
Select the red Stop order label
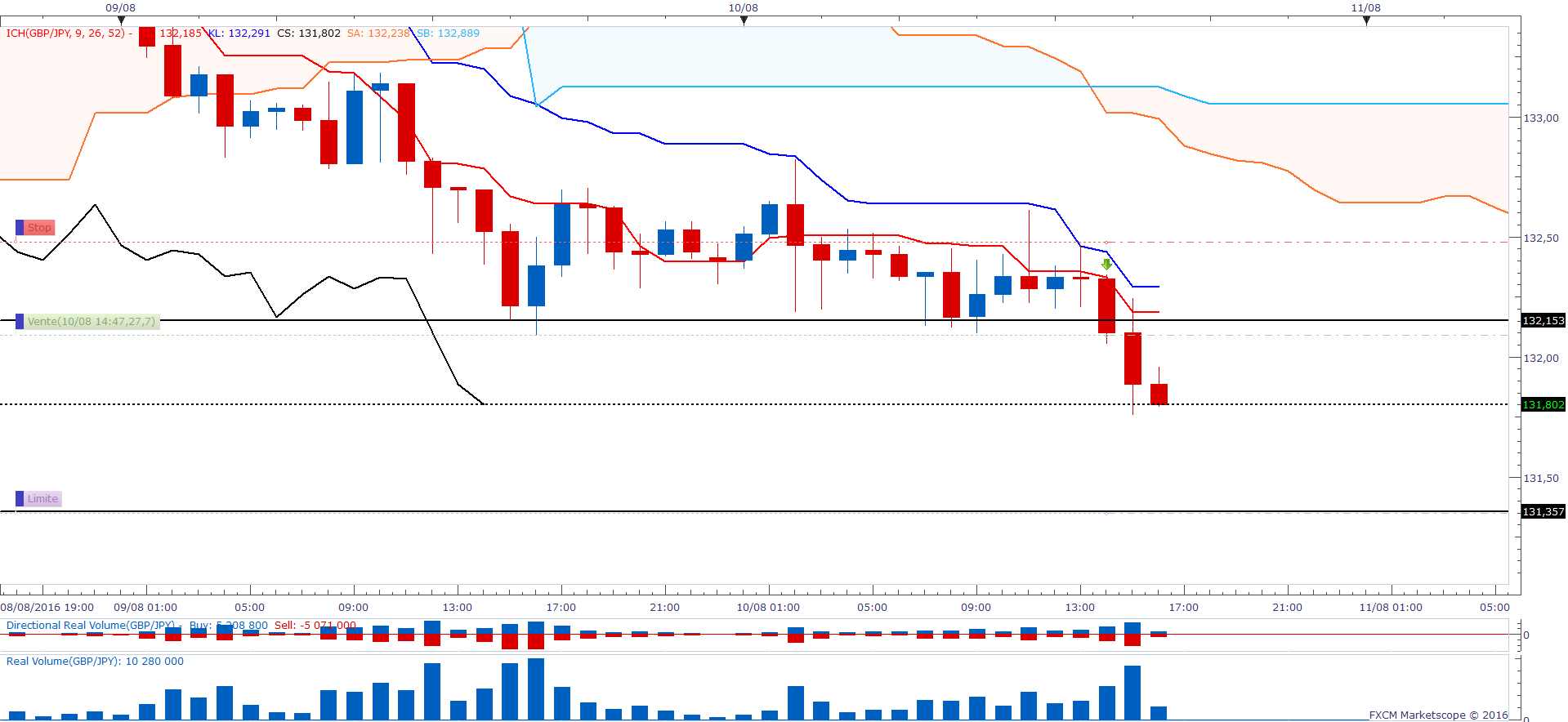coord(39,228)
